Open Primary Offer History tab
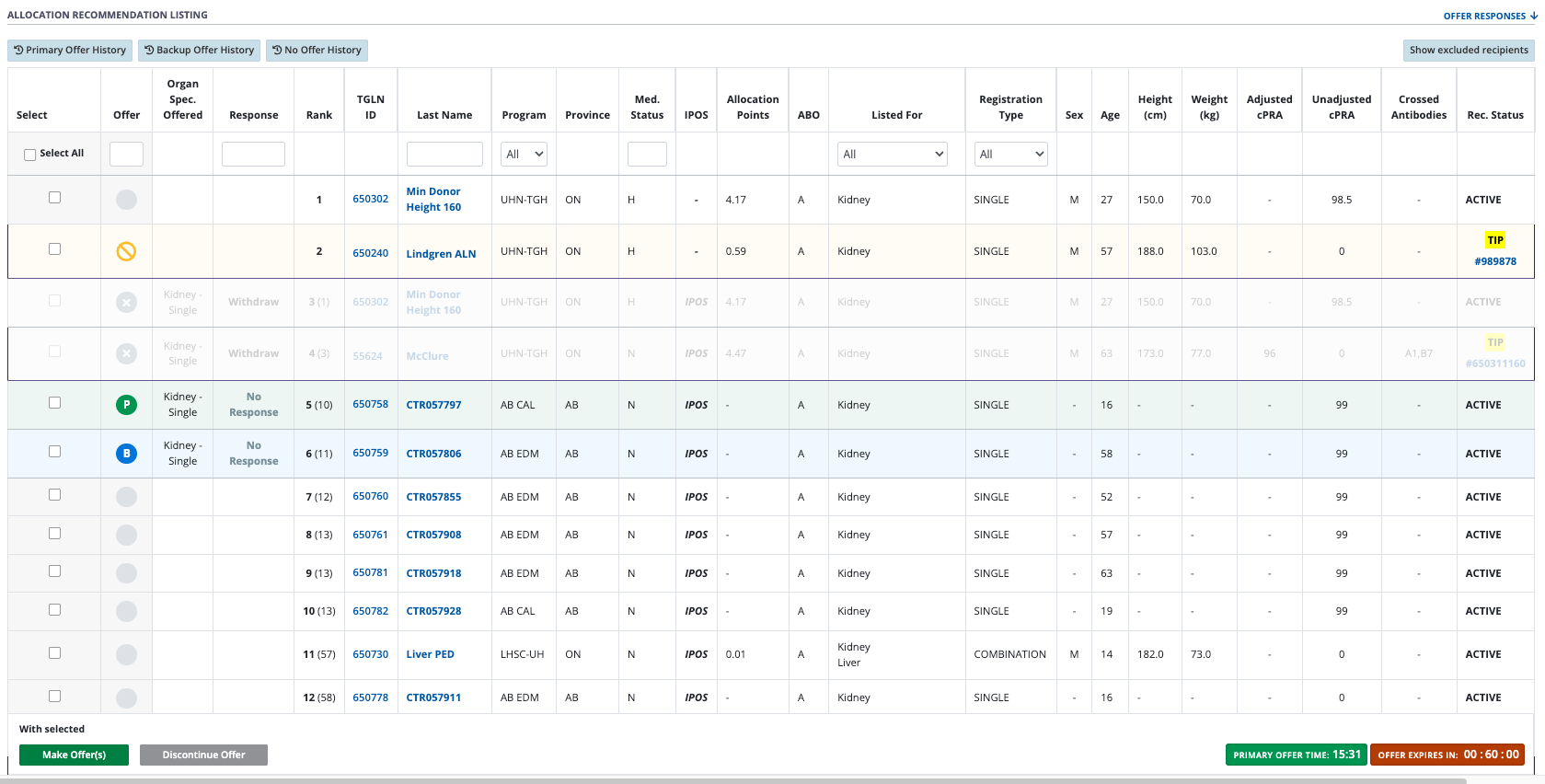1545x784 pixels. (x=70, y=51)
